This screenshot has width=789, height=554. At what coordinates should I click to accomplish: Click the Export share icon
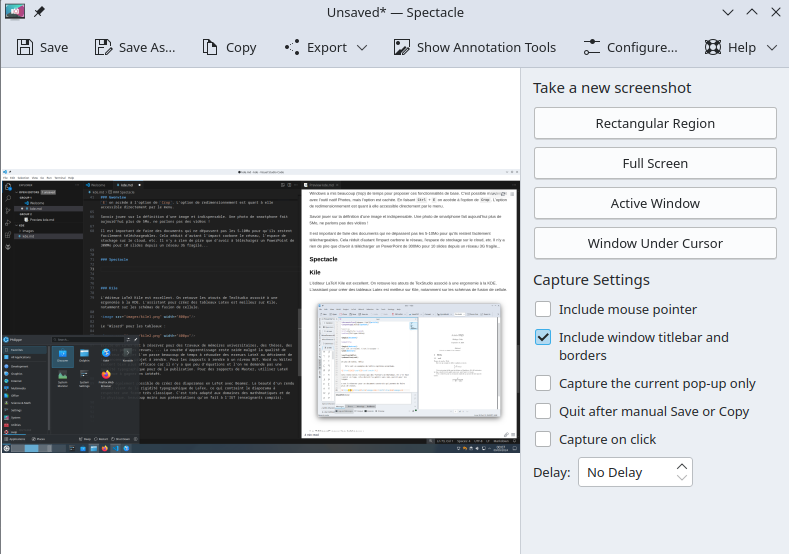click(291, 47)
